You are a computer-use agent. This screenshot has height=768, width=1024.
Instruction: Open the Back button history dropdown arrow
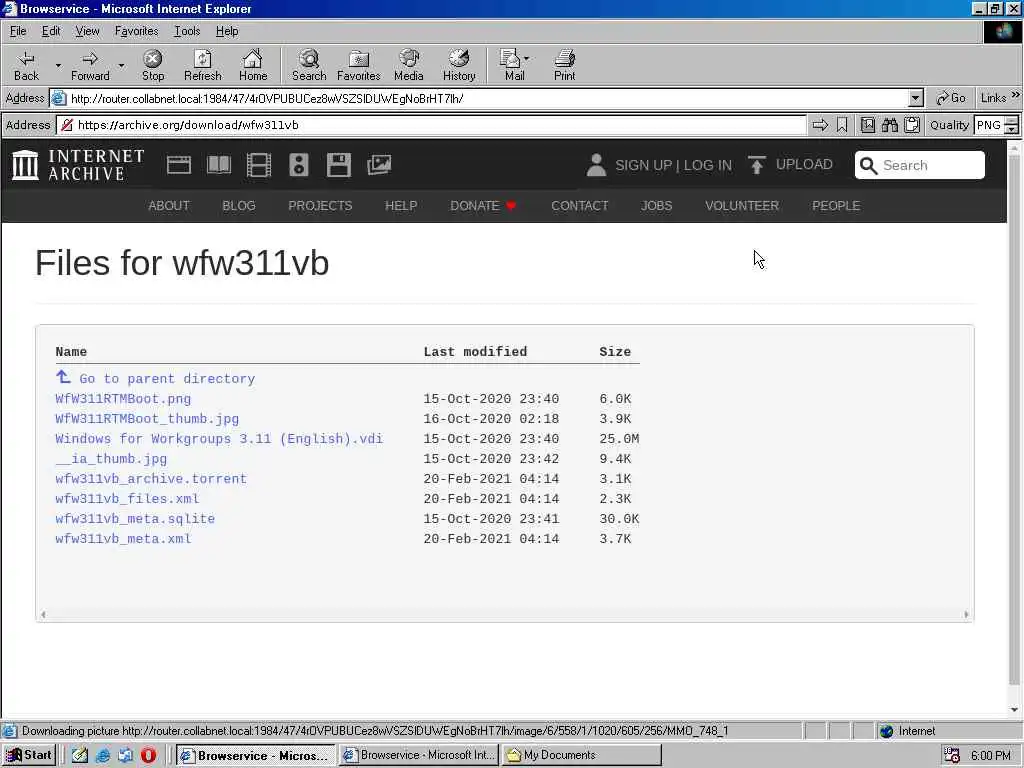click(57, 65)
